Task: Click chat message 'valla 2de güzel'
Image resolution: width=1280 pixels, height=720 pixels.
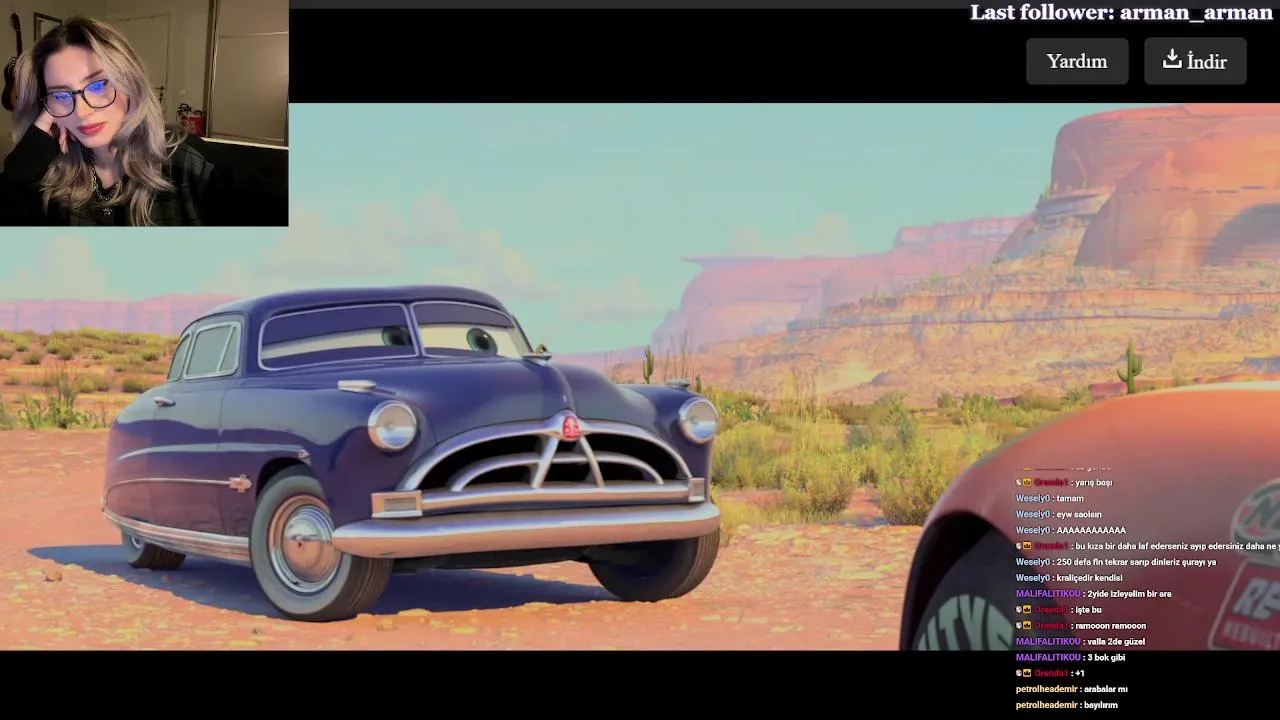Action: 1116,642
